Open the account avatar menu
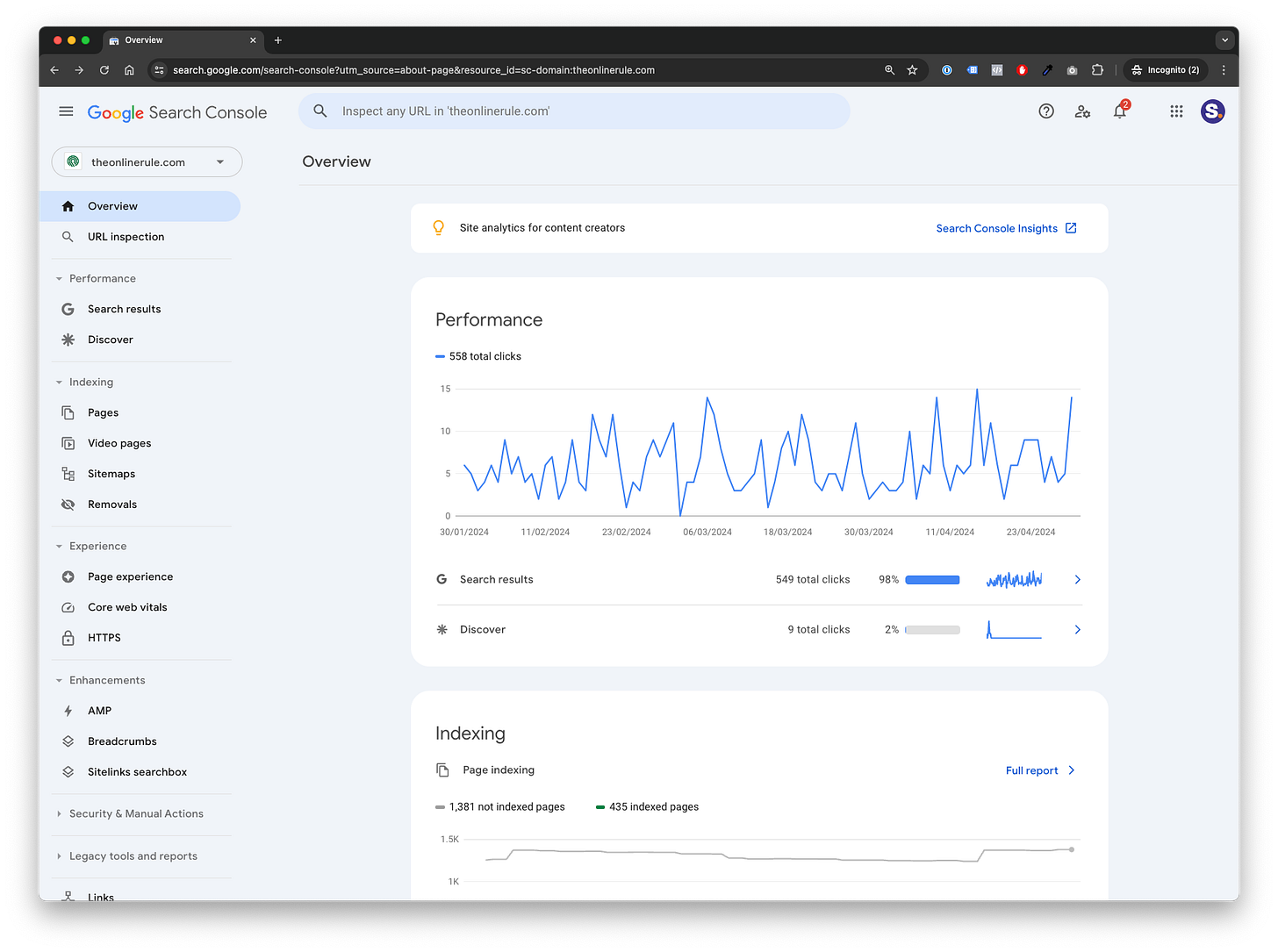 (1213, 111)
